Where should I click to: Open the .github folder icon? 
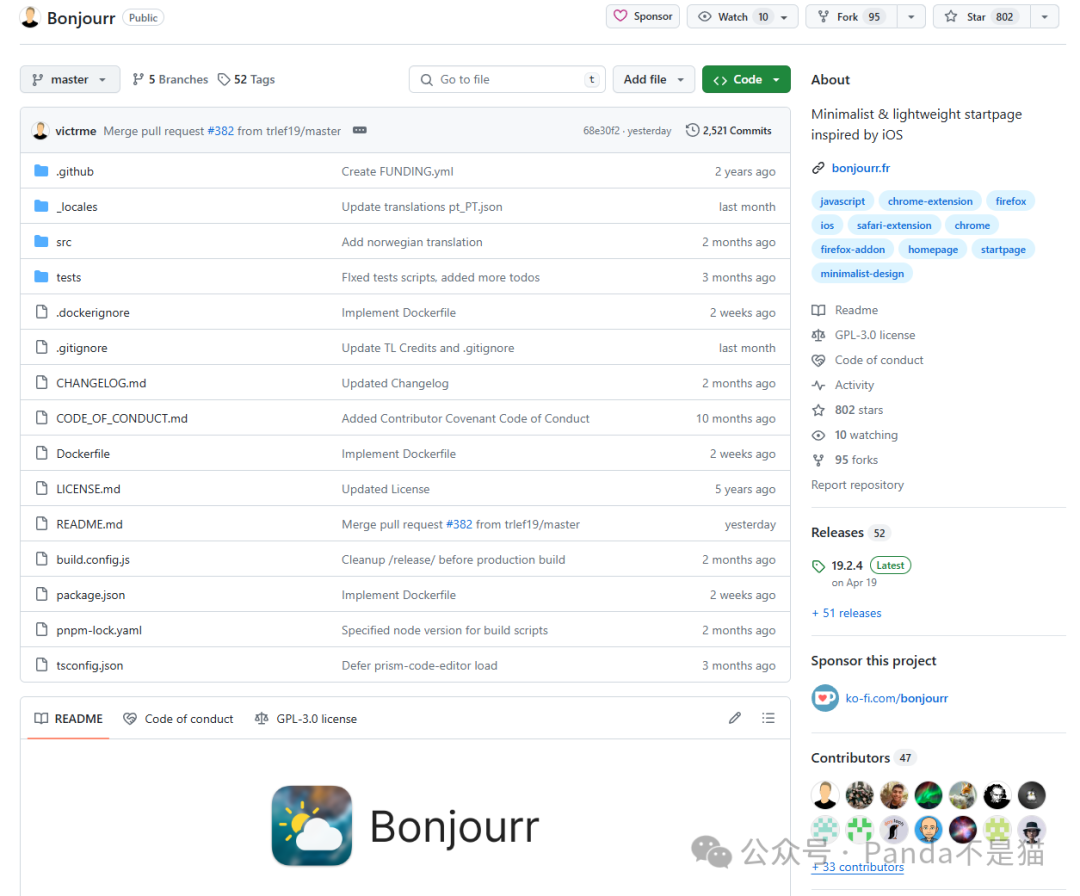pos(41,171)
